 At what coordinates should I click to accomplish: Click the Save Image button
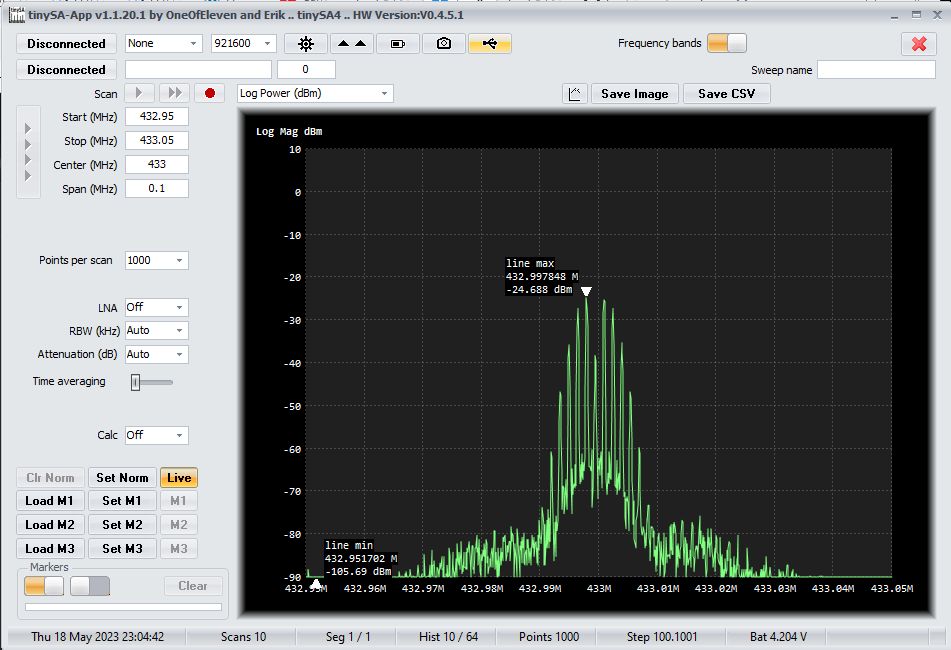click(x=634, y=94)
